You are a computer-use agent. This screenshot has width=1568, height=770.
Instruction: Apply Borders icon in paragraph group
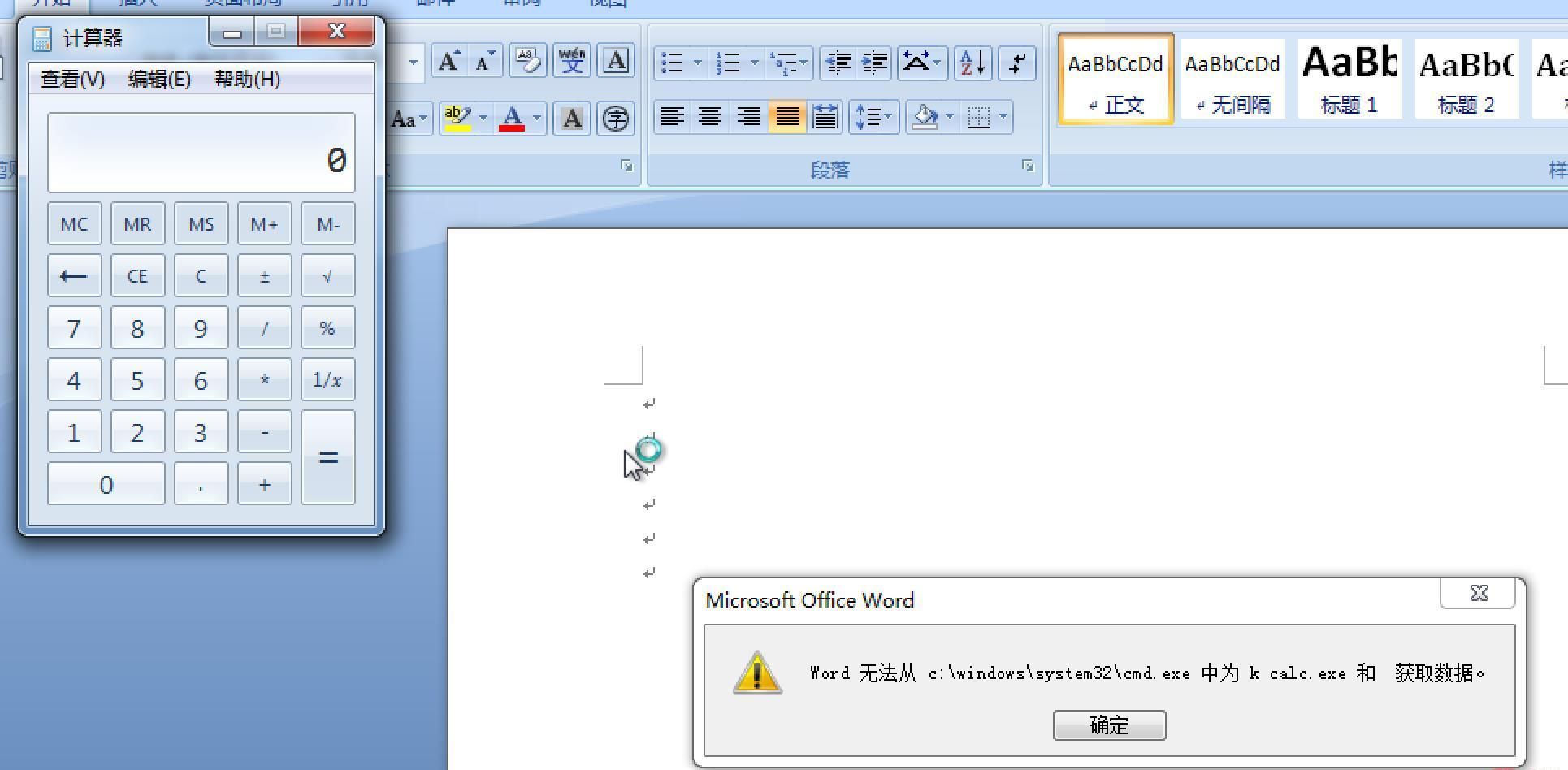(x=979, y=117)
